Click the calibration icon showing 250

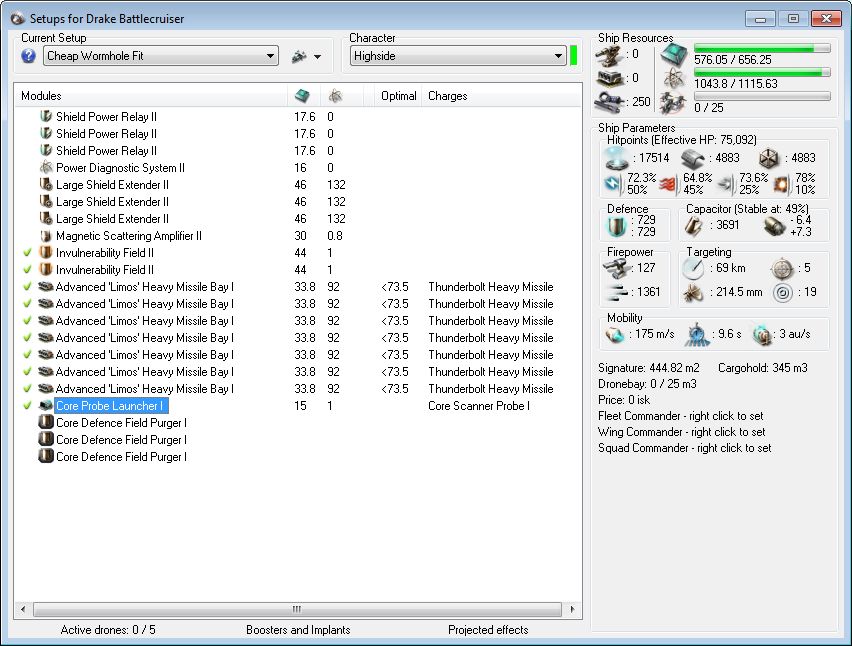609,102
